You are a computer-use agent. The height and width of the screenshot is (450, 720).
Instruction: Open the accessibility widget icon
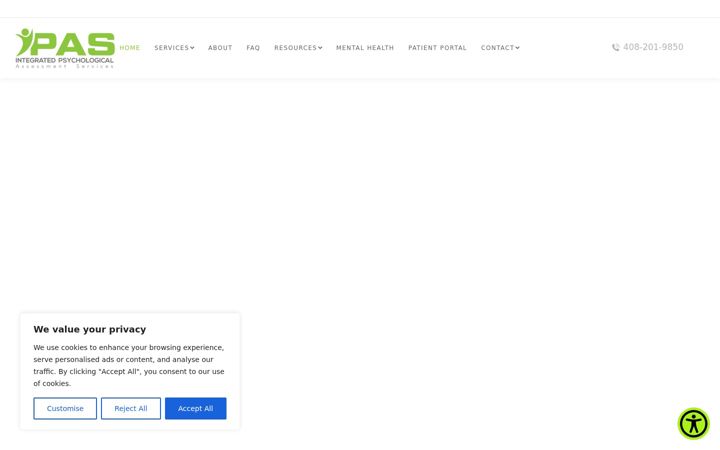click(693, 423)
